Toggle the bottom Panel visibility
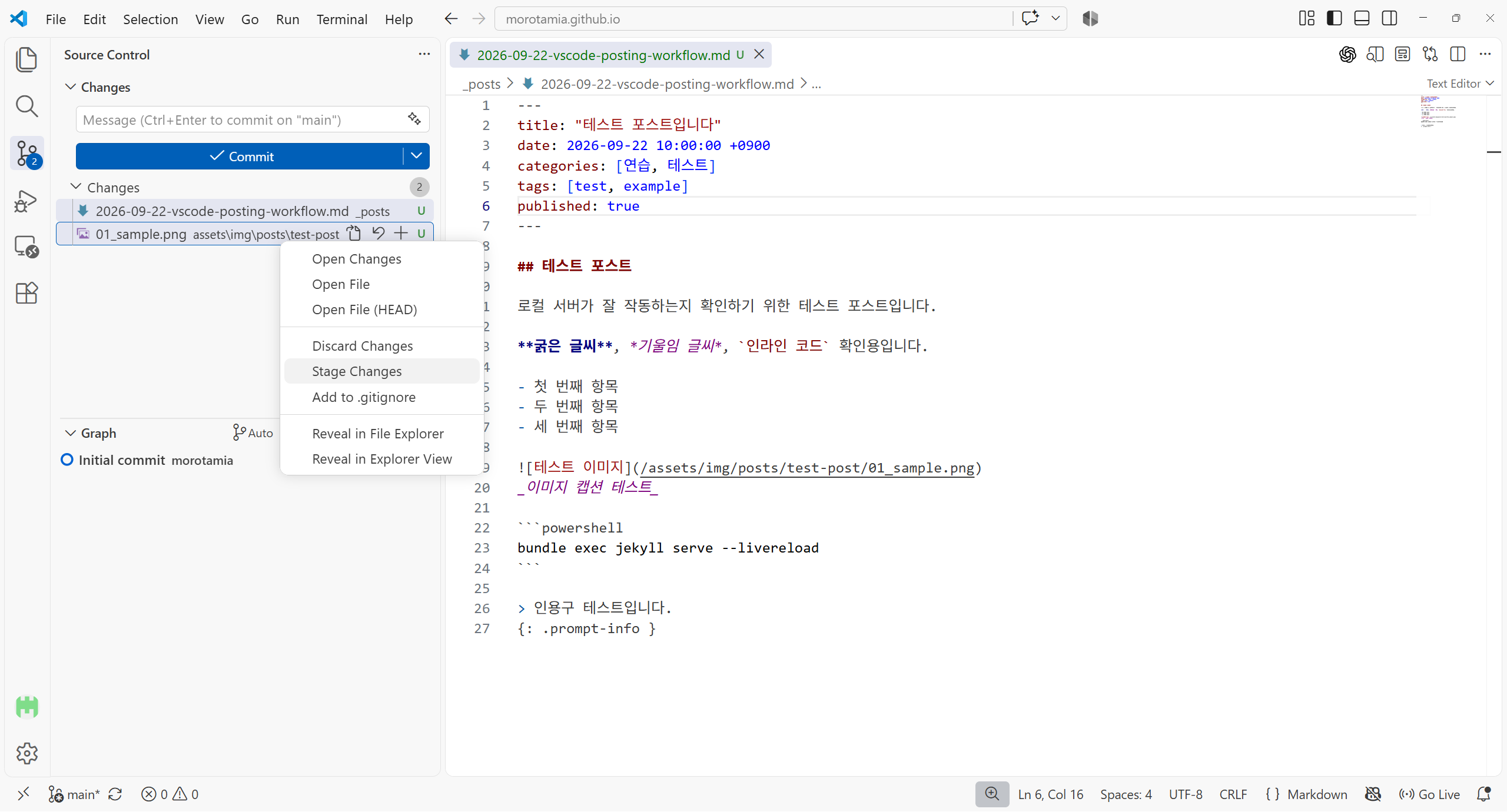 (x=1362, y=19)
